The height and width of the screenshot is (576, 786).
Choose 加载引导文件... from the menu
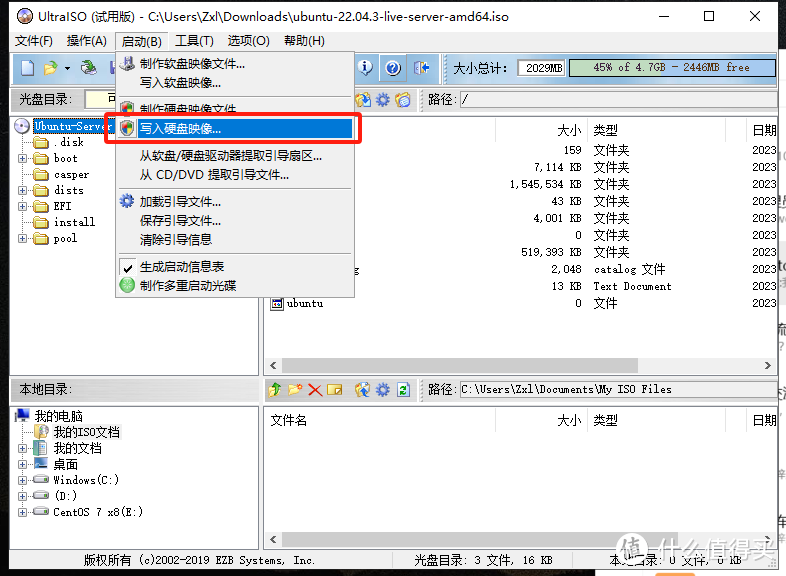(180, 202)
